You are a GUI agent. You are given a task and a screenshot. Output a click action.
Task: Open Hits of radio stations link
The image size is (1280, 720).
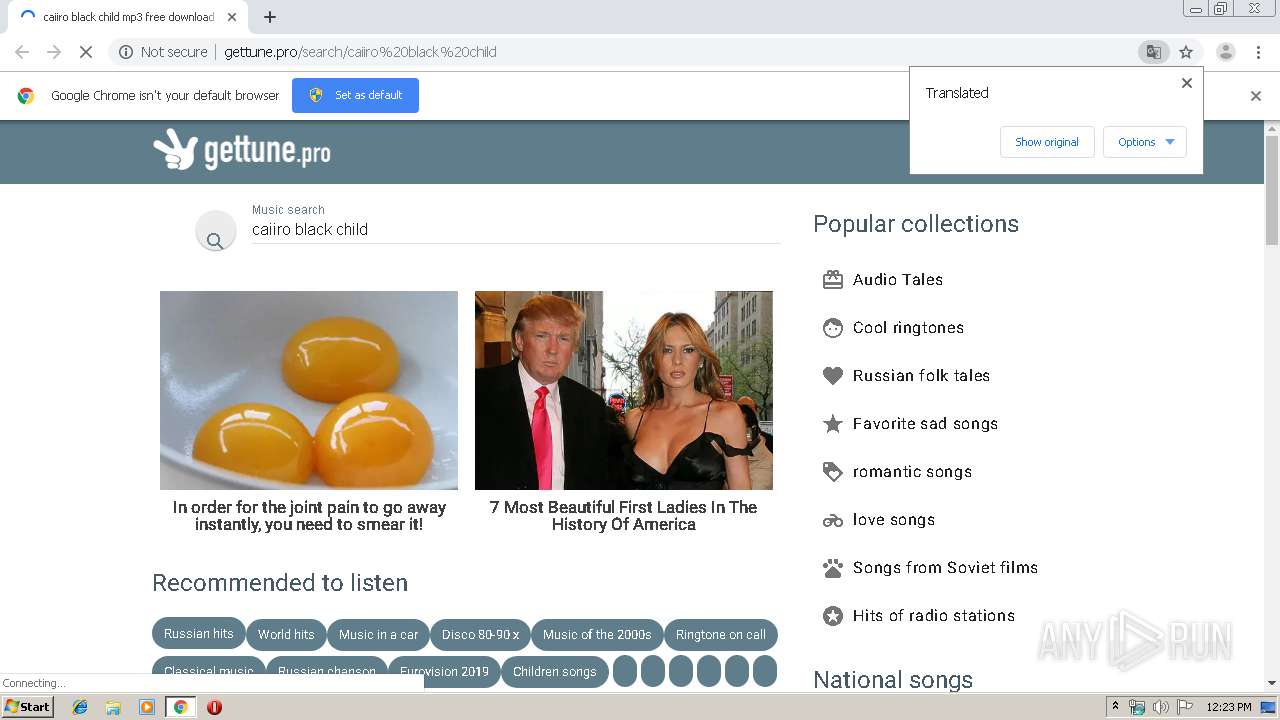coord(934,616)
